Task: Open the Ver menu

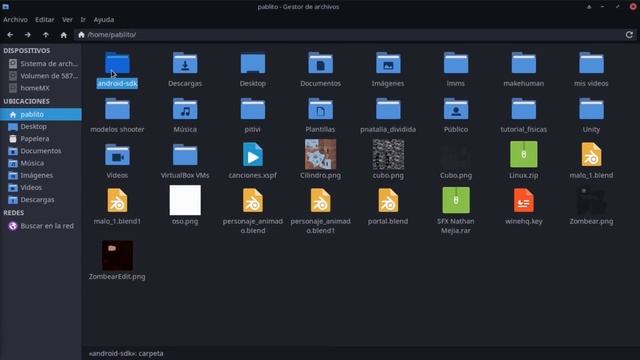Action: pos(67,20)
